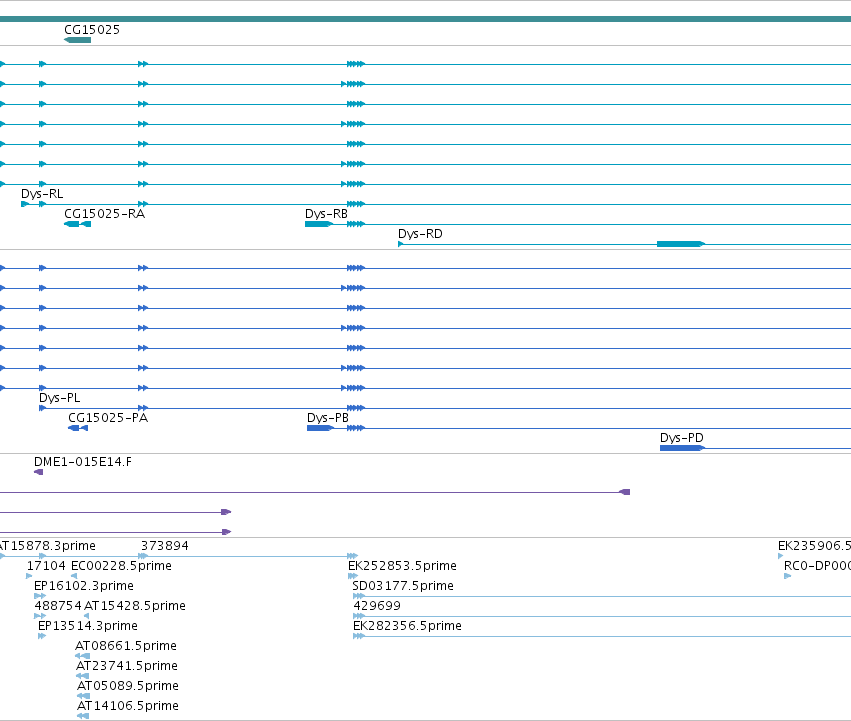Click the EP16102.3prime EST arrow glyph
This screenshot has height=721, width=851.
40,596
